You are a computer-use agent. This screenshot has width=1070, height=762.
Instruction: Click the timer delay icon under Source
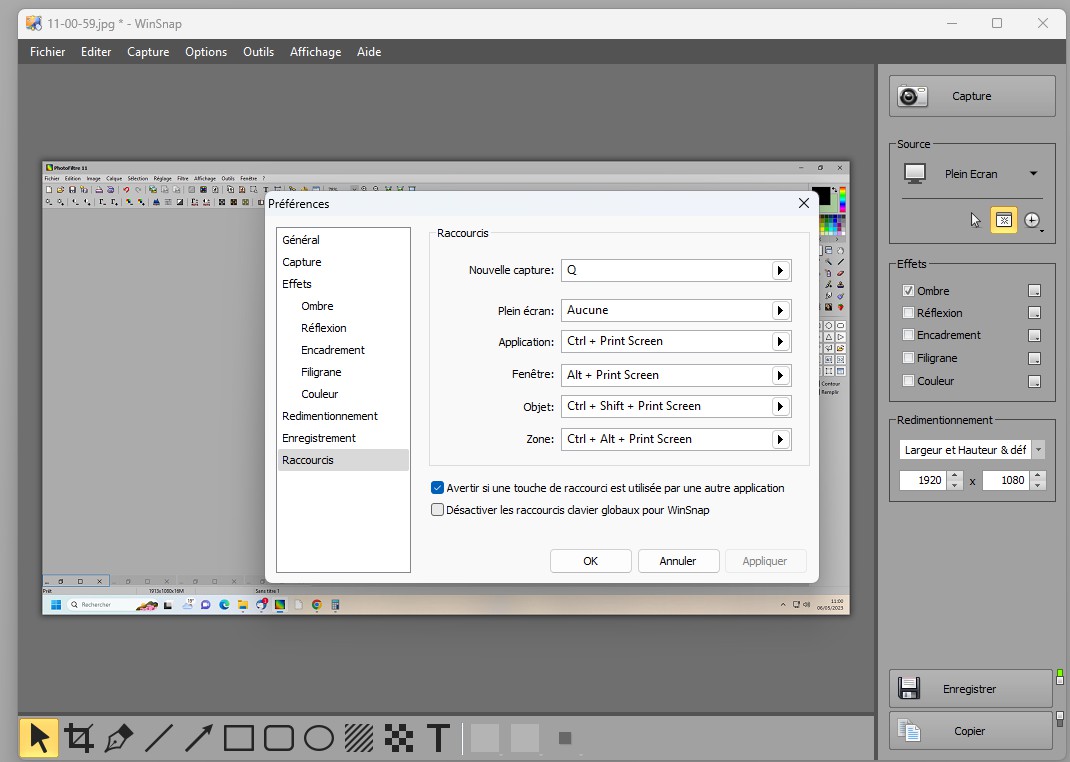point(1032,220)
